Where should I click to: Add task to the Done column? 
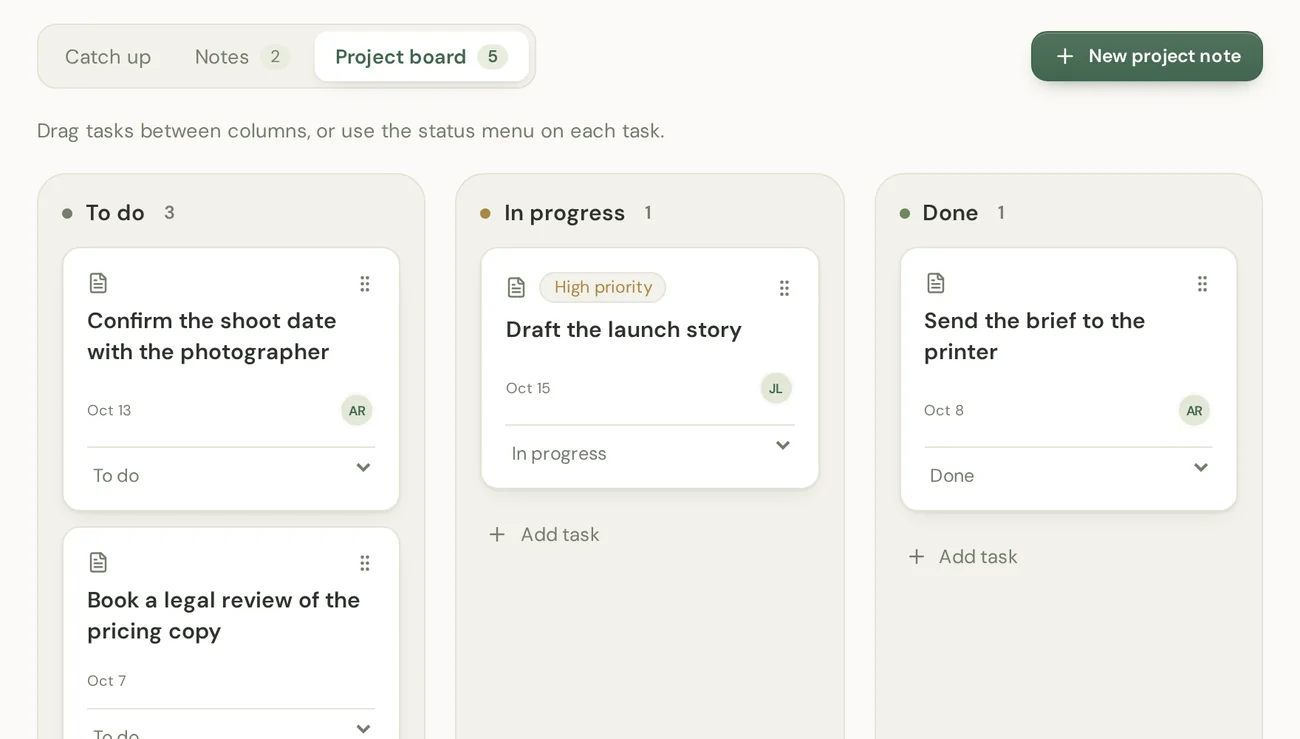click(x=962, y=556)
